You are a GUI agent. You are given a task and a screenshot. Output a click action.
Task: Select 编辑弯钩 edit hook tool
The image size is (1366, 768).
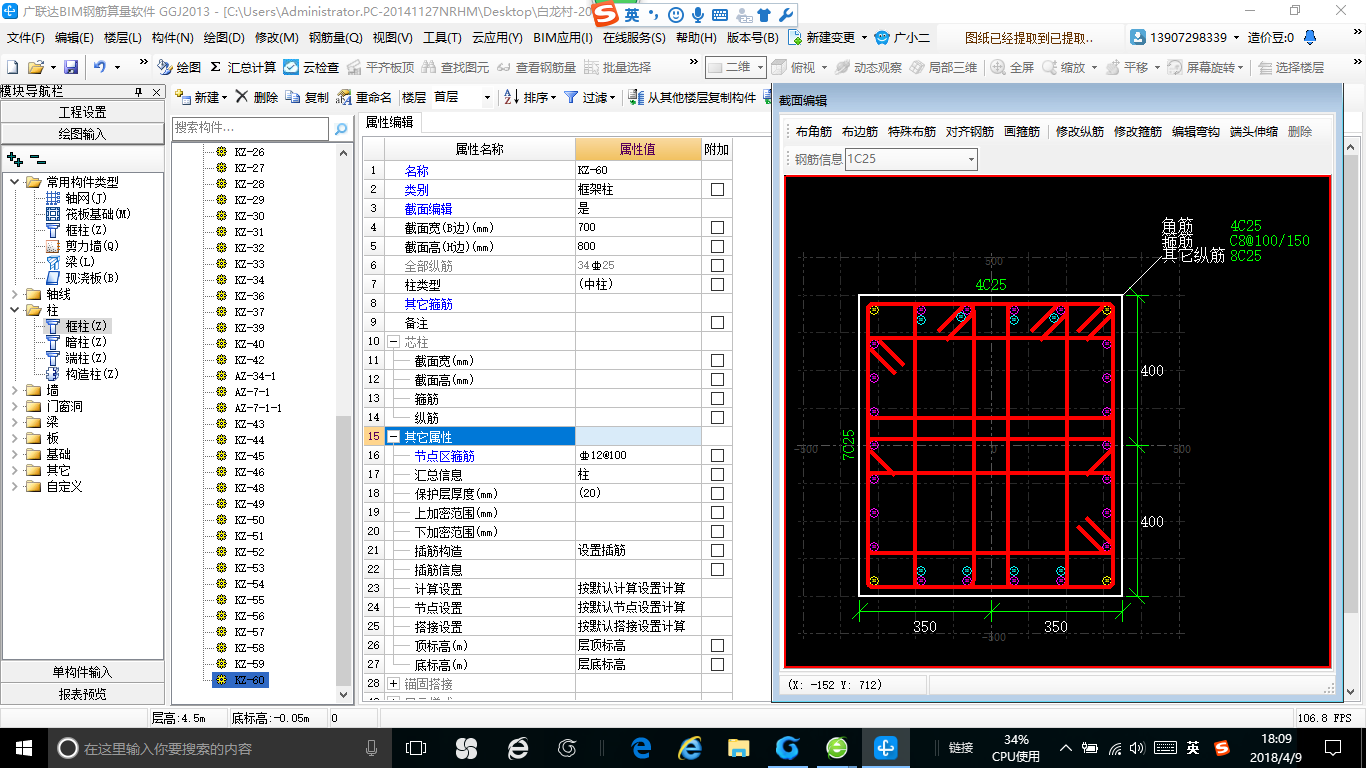tap(1196, 131)
